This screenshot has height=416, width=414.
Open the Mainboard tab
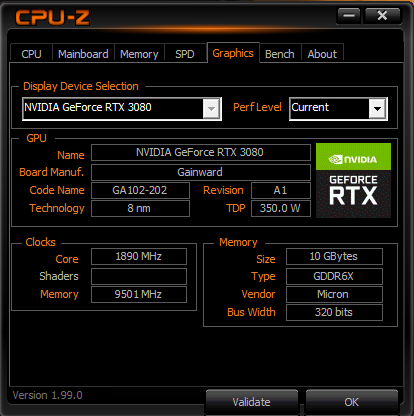[83, 53]
